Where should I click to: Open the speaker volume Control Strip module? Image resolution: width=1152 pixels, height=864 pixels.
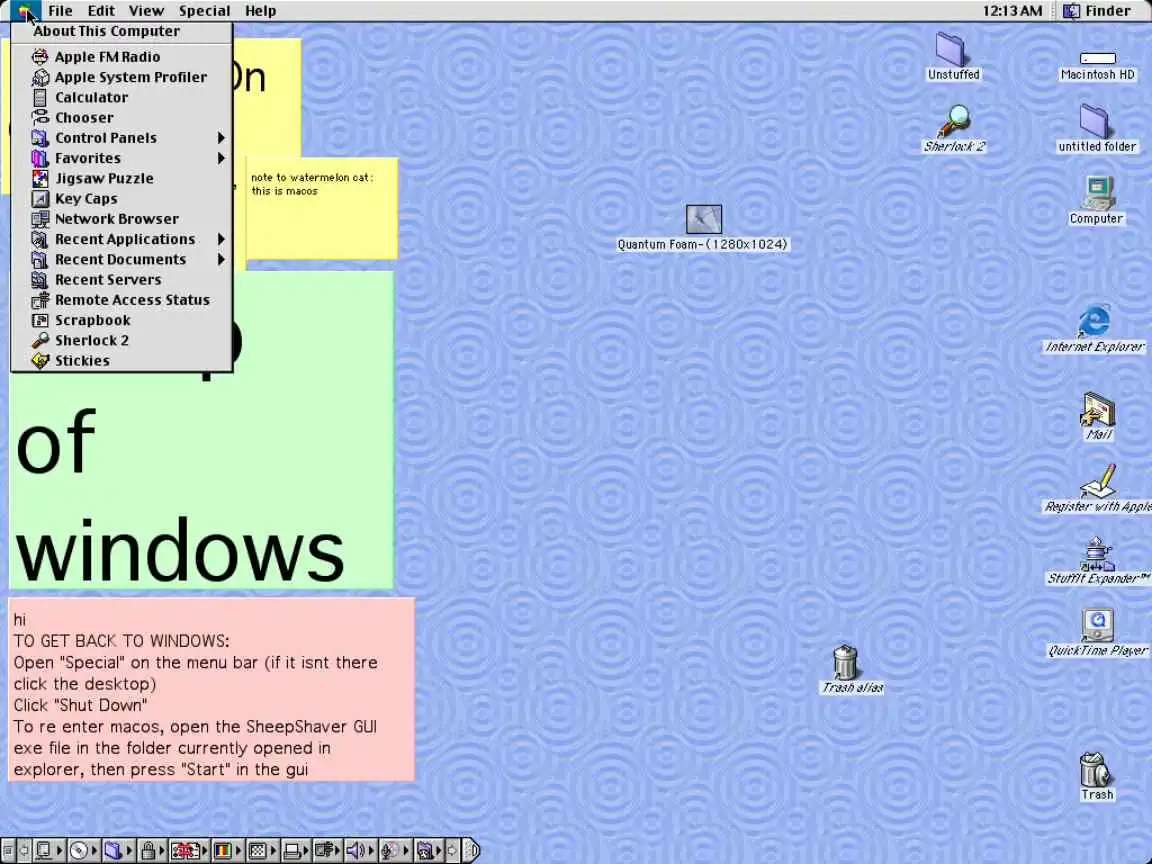coord(361,851)
